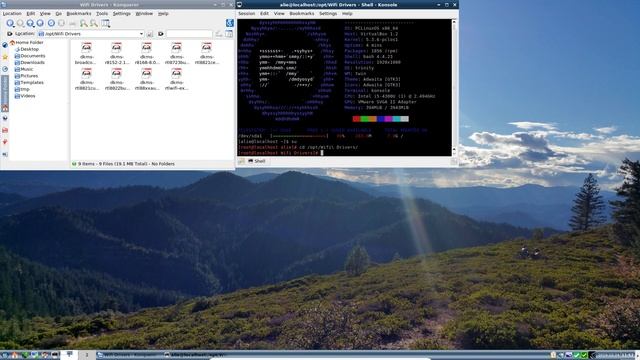Open the red Root Folder sidebar tab

tap(5, 130)
